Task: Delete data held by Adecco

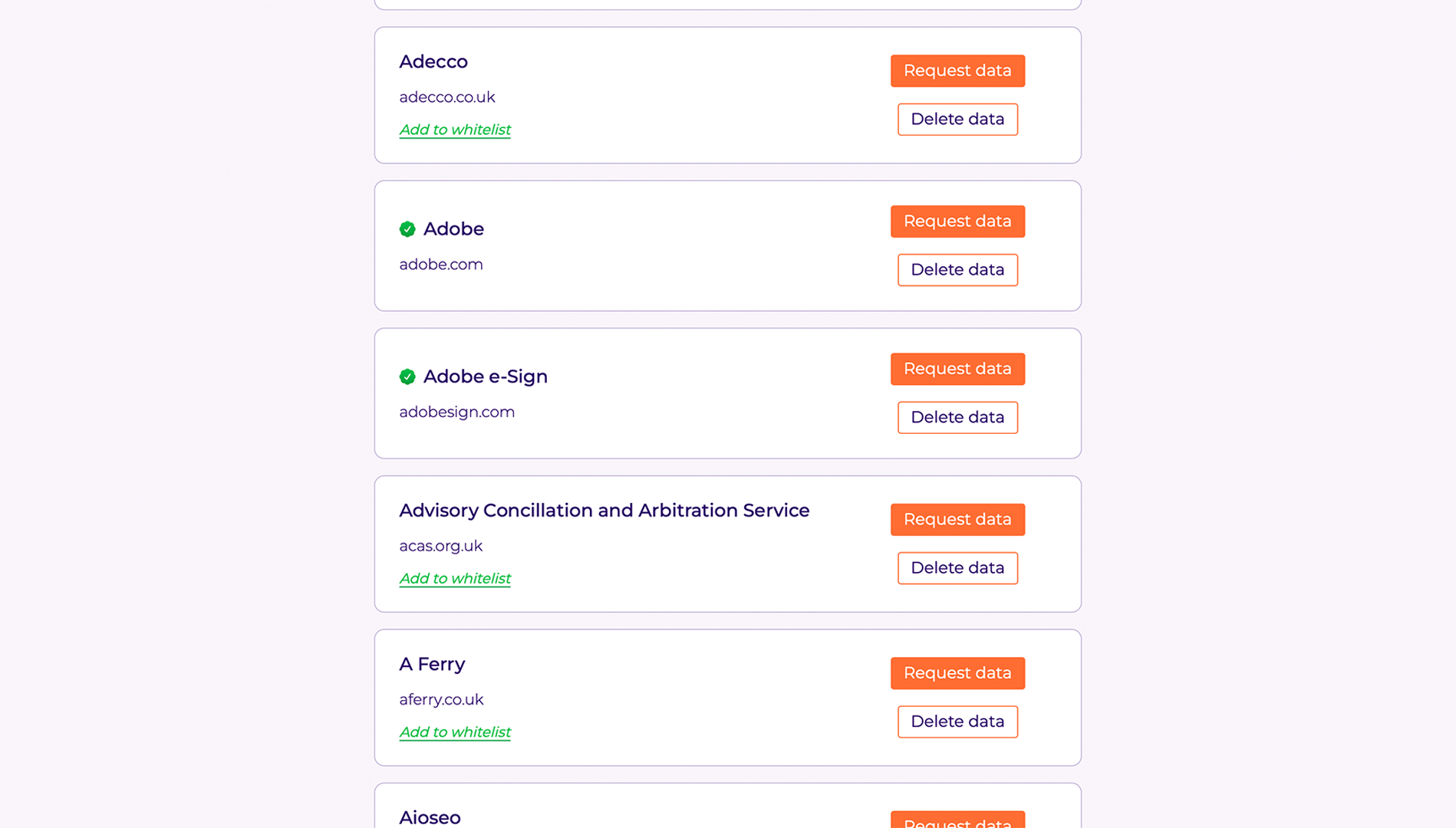Action: 957,120
